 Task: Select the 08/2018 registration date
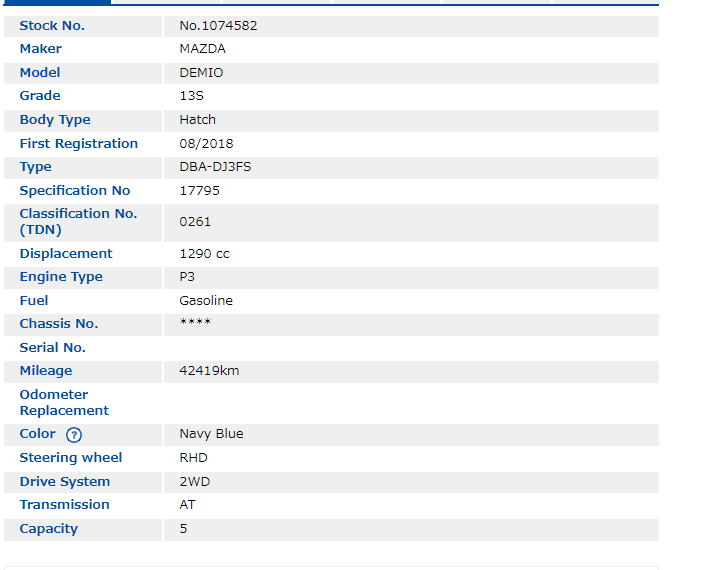[x=206, y=144]
